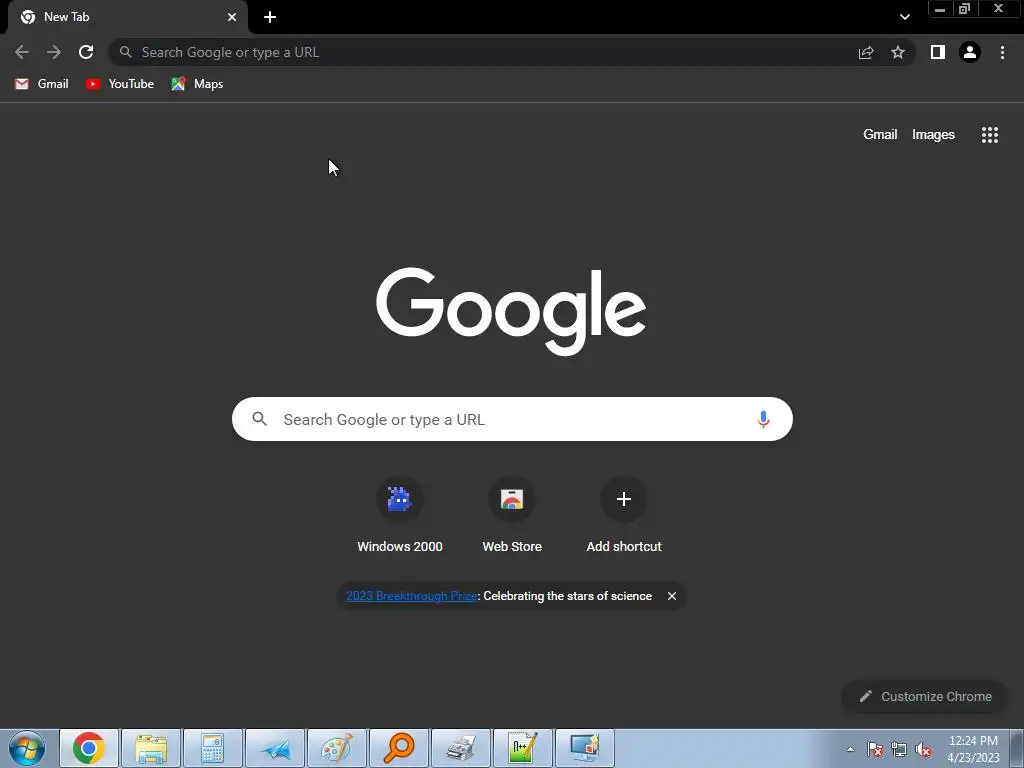
Task: Toggle the side panel button
Action: point(938,52)
